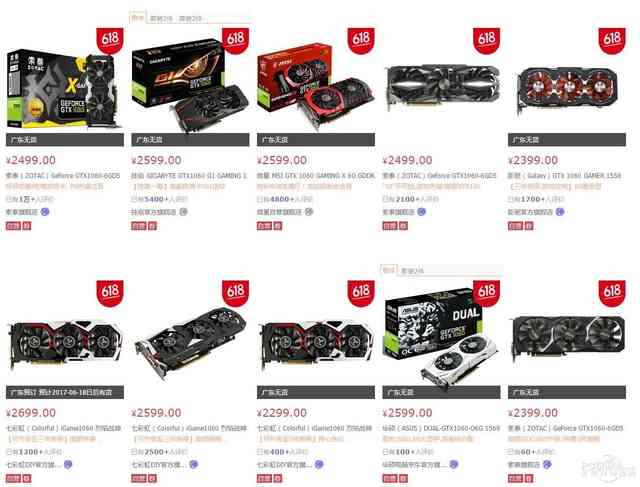Open chat icon beside ASUS store name
This screenshot has width=640, height=487.
(x=453, y=465)
